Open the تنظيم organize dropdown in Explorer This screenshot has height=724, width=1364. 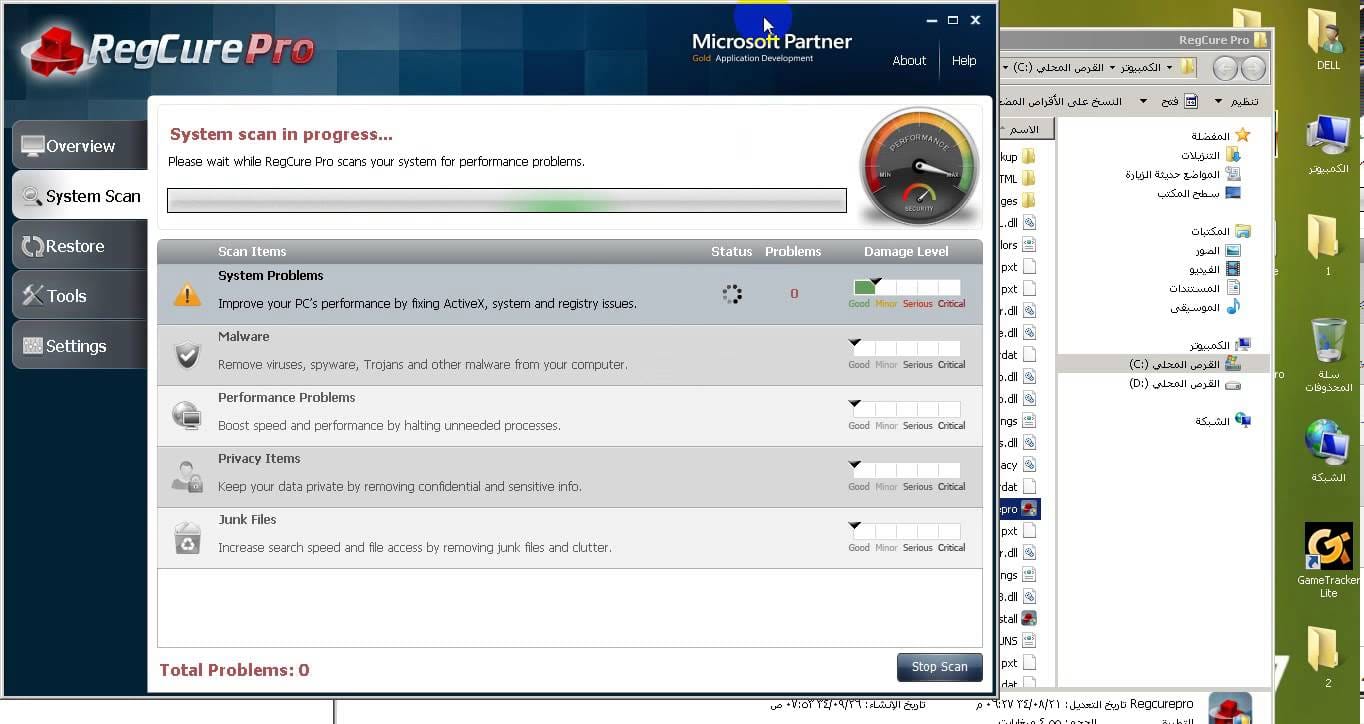[1236, 101]
